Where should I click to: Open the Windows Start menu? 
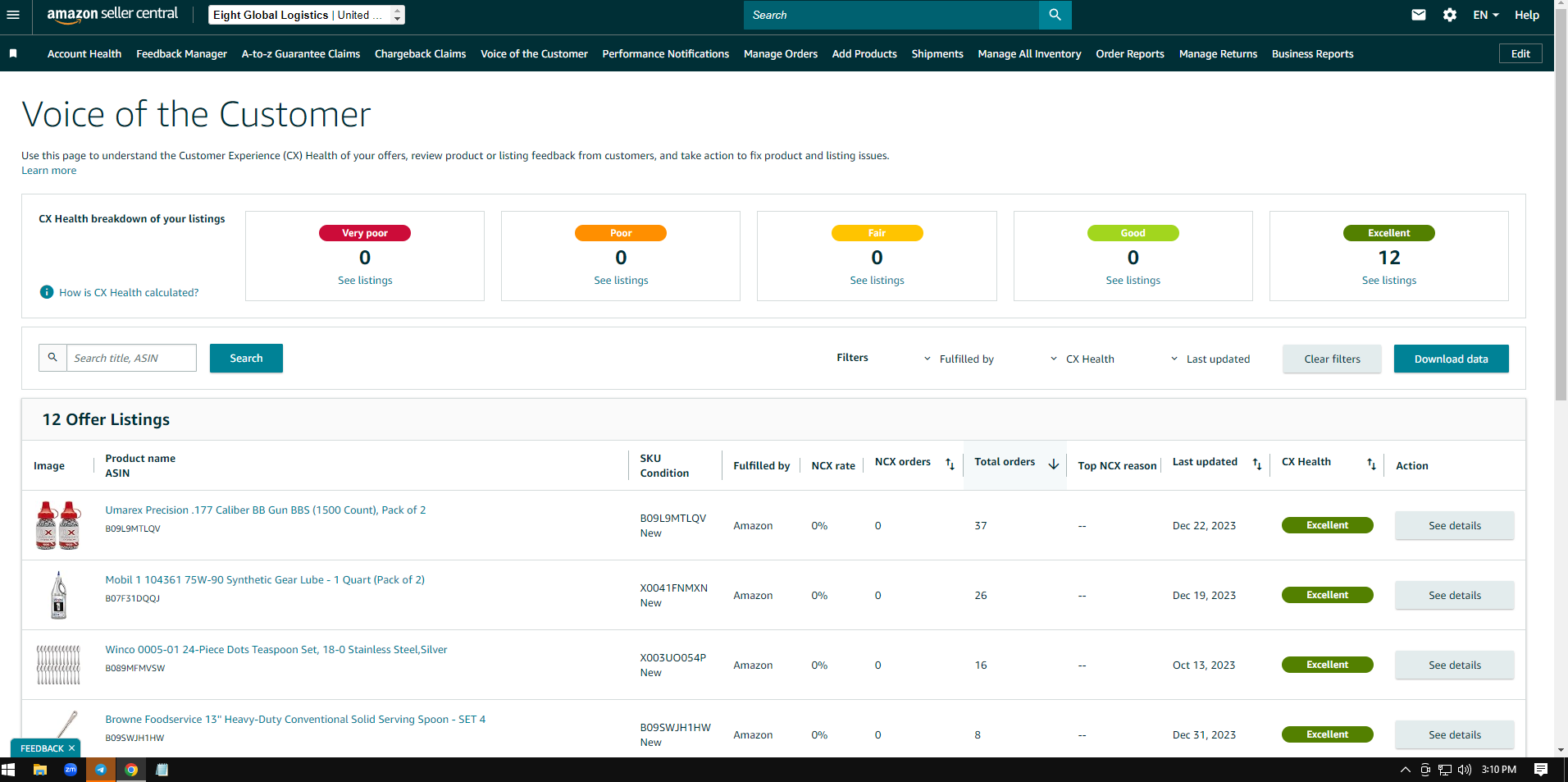8,770
